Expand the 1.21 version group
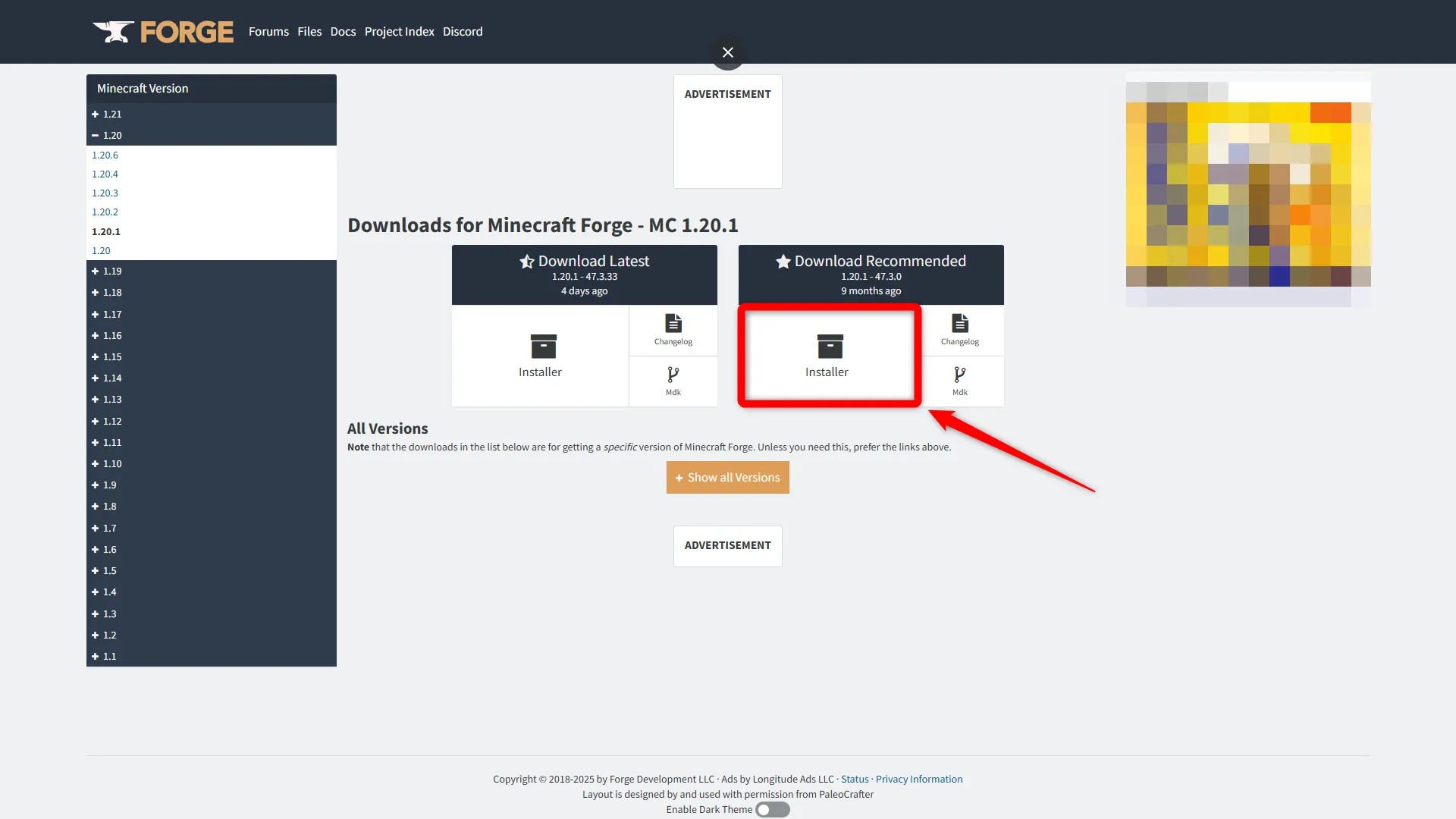Screen dimensions: 1456x819 point(212,114)
